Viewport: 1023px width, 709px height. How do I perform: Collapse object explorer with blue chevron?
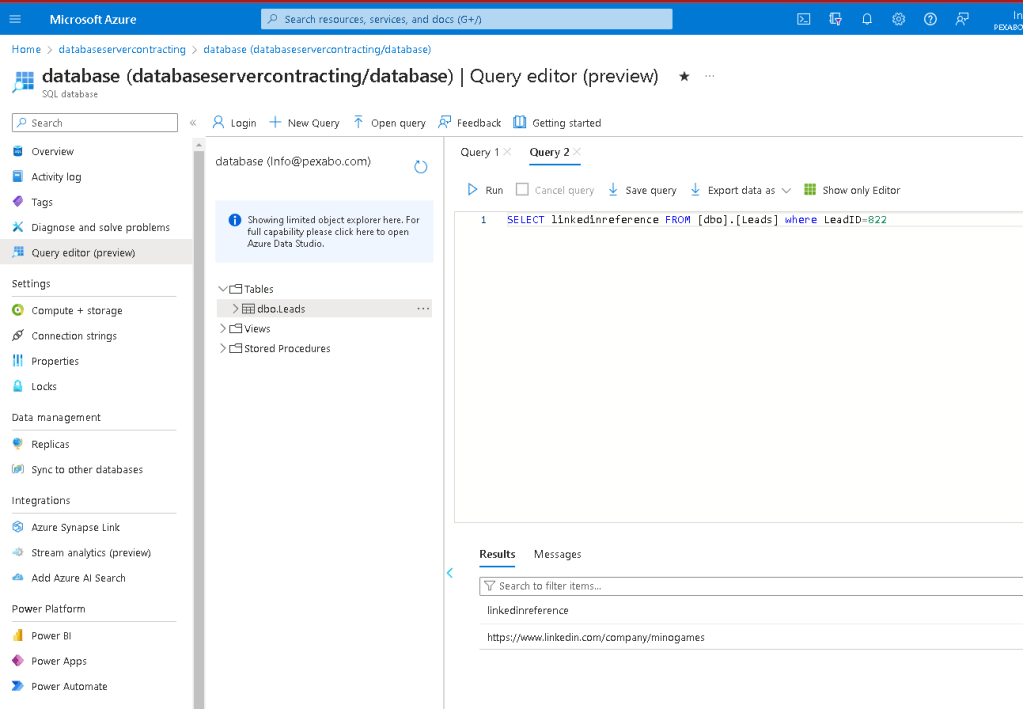[x=450, y=573]
